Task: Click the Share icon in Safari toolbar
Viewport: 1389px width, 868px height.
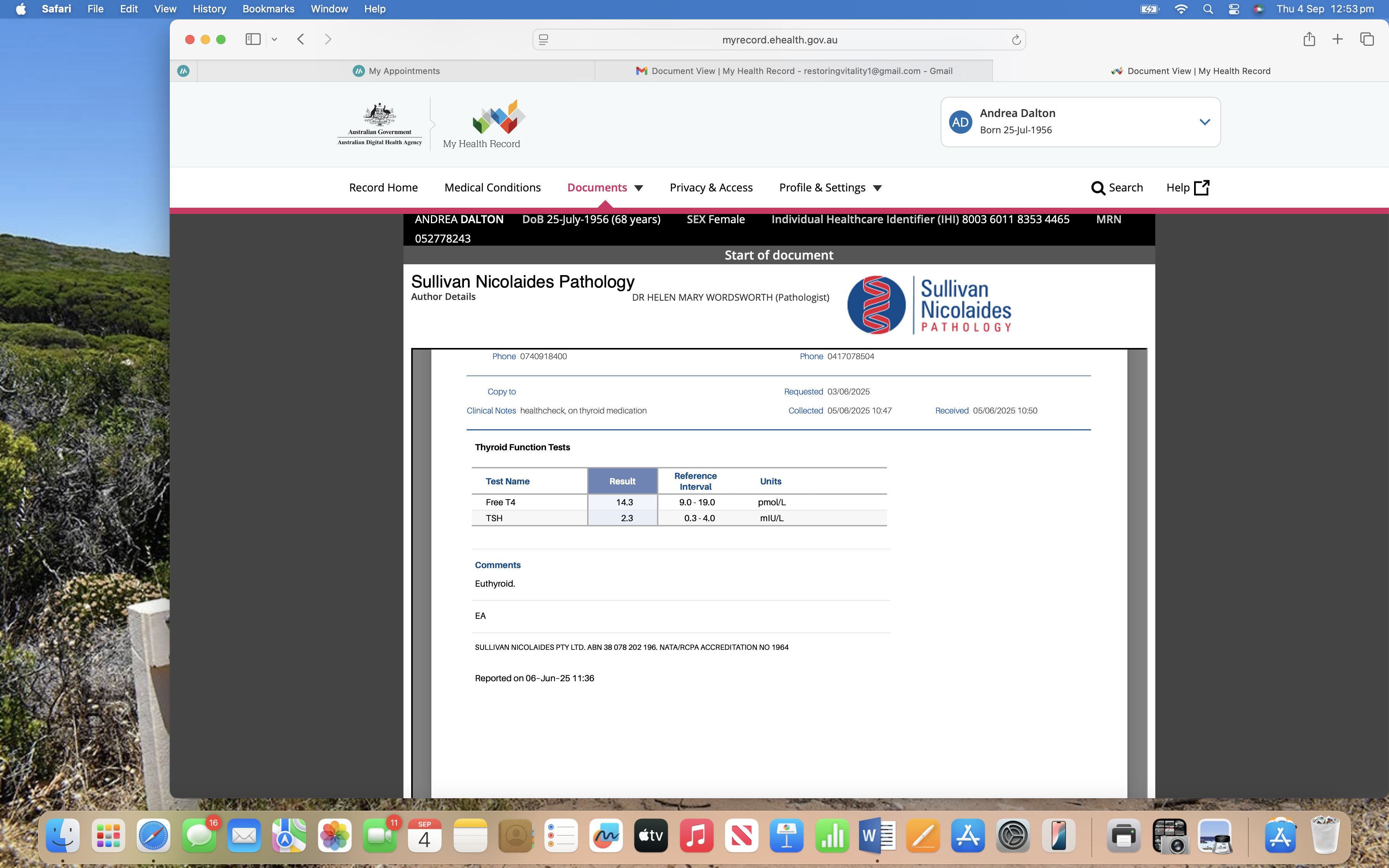Action: pyautogui.click(x=1309, y=39)
